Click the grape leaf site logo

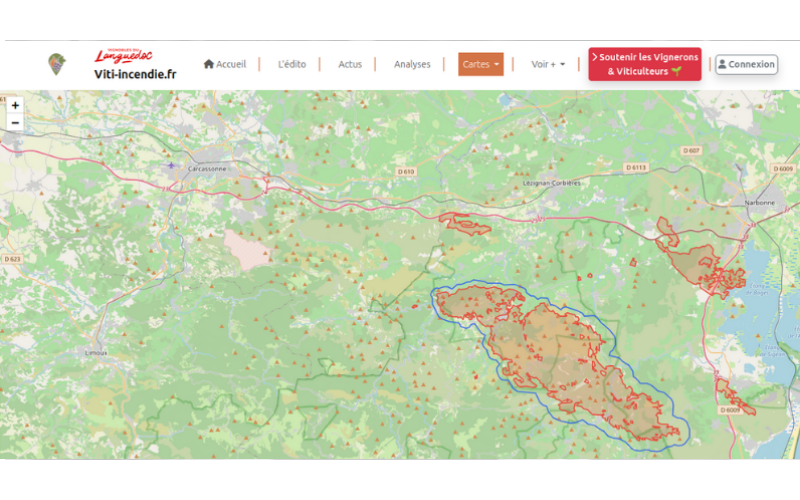(x=57, y=64)
